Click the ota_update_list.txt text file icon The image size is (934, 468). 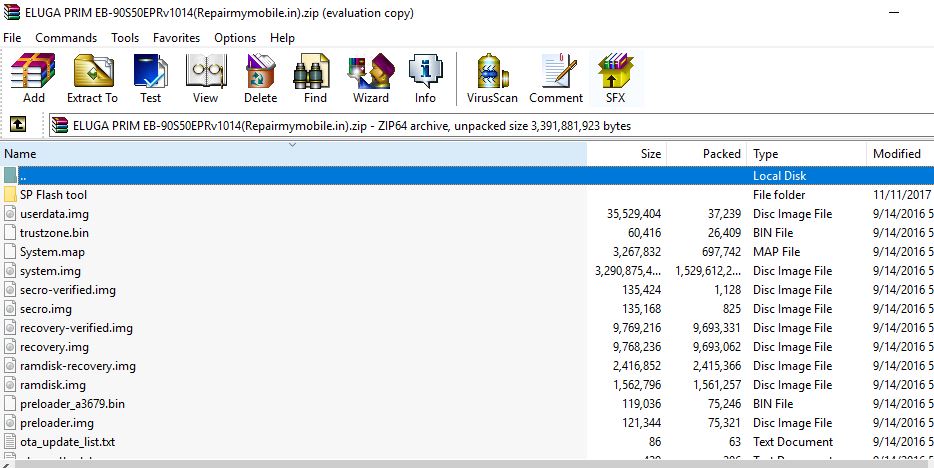coord(10,442)
